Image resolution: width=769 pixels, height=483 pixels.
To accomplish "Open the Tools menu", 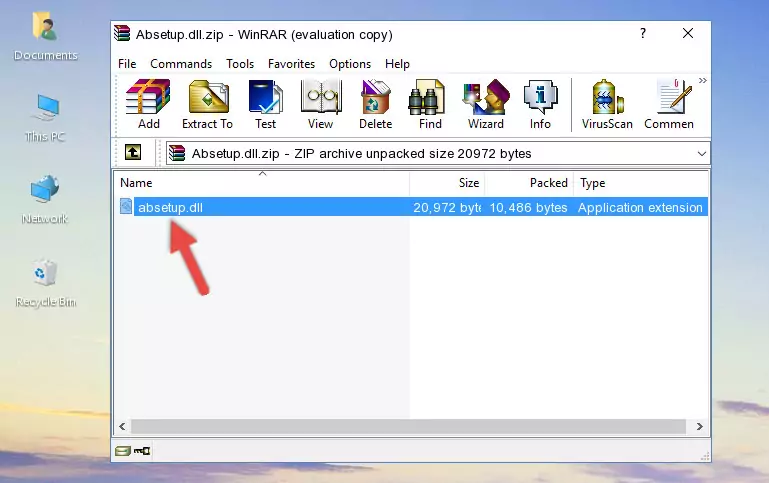I will (x=240, y=64).
